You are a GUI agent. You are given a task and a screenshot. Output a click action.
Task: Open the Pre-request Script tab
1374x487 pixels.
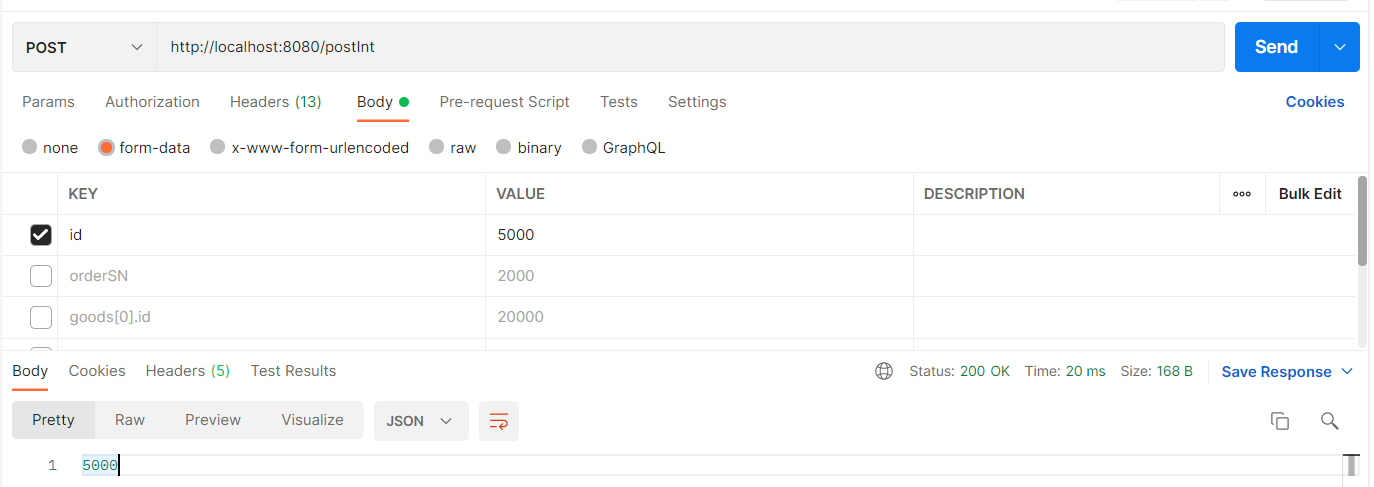504,102
